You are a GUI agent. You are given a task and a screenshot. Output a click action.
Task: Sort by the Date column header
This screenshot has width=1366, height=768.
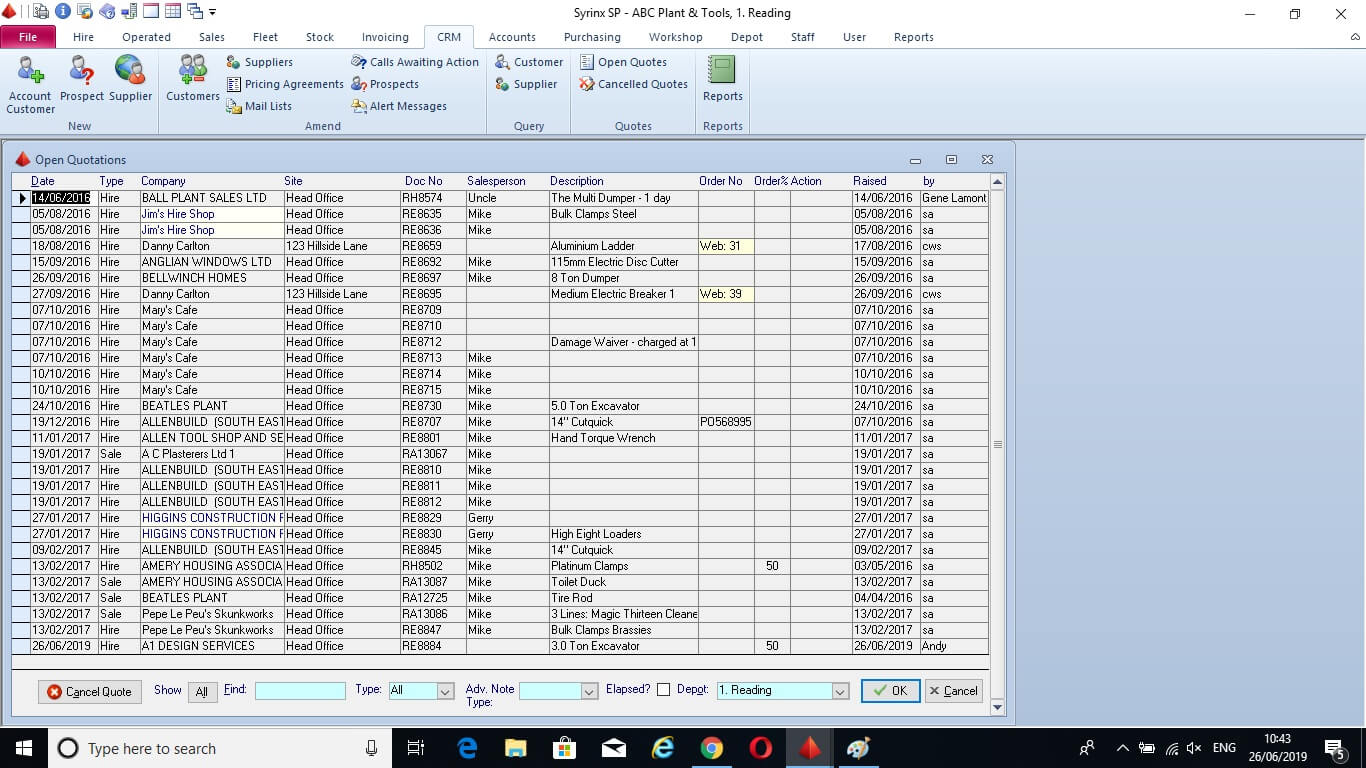[43, 181]
